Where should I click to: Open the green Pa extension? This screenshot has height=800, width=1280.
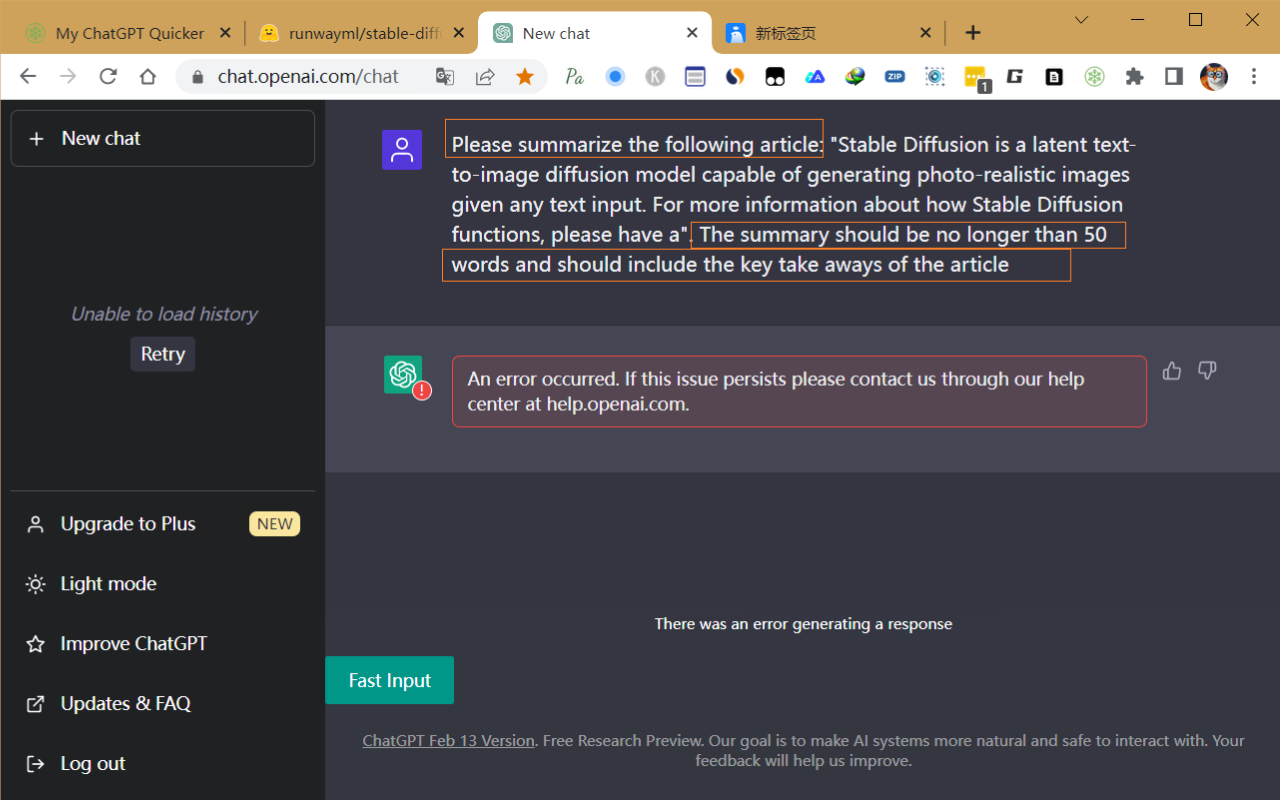[x=575, y=76]
